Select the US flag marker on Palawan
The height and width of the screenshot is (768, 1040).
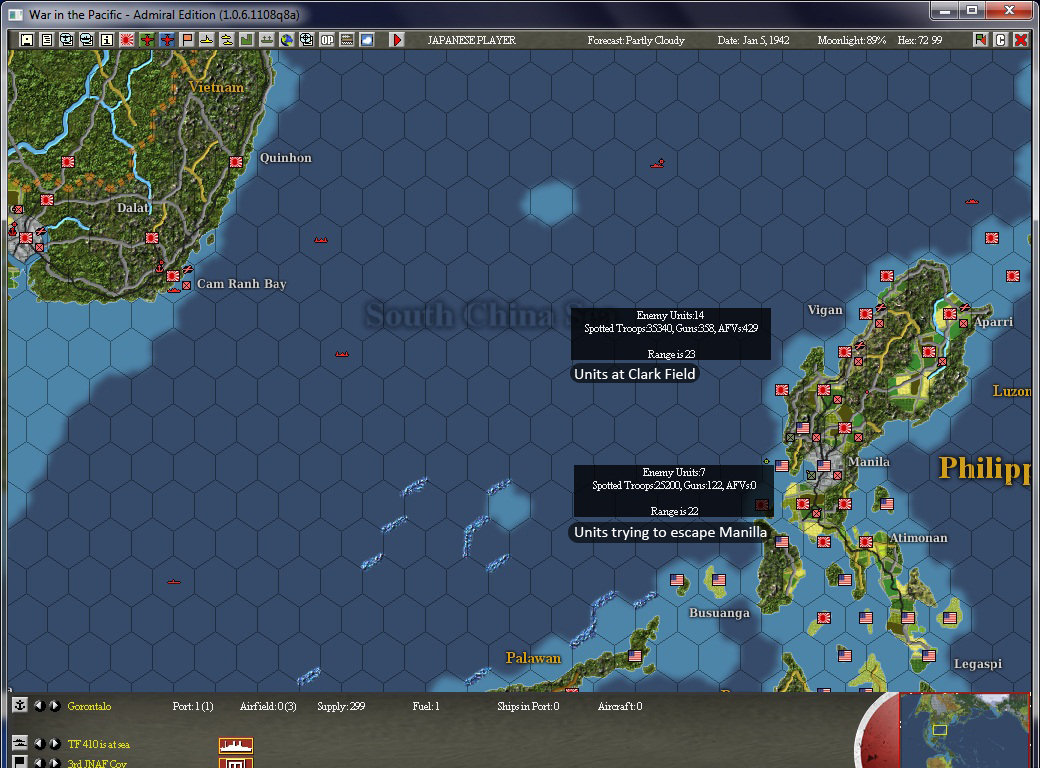635,655
